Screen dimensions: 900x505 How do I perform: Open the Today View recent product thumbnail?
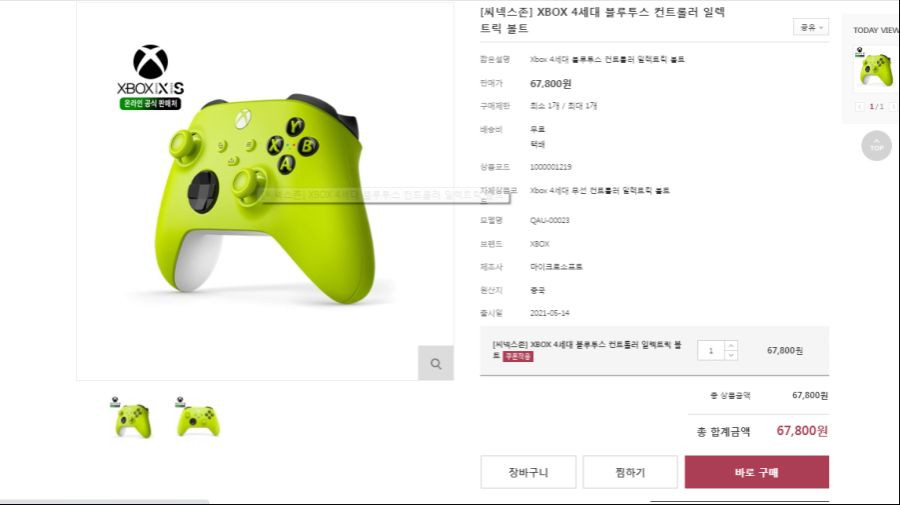[875, 68]
